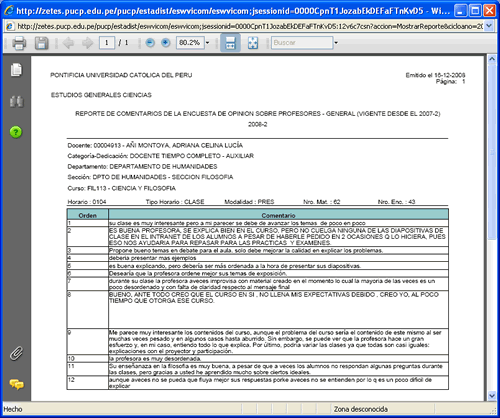Image resolution: width=500 pixels, height=418 pixels.
Task: Click the URL address bar text
Action: point(250,26)
